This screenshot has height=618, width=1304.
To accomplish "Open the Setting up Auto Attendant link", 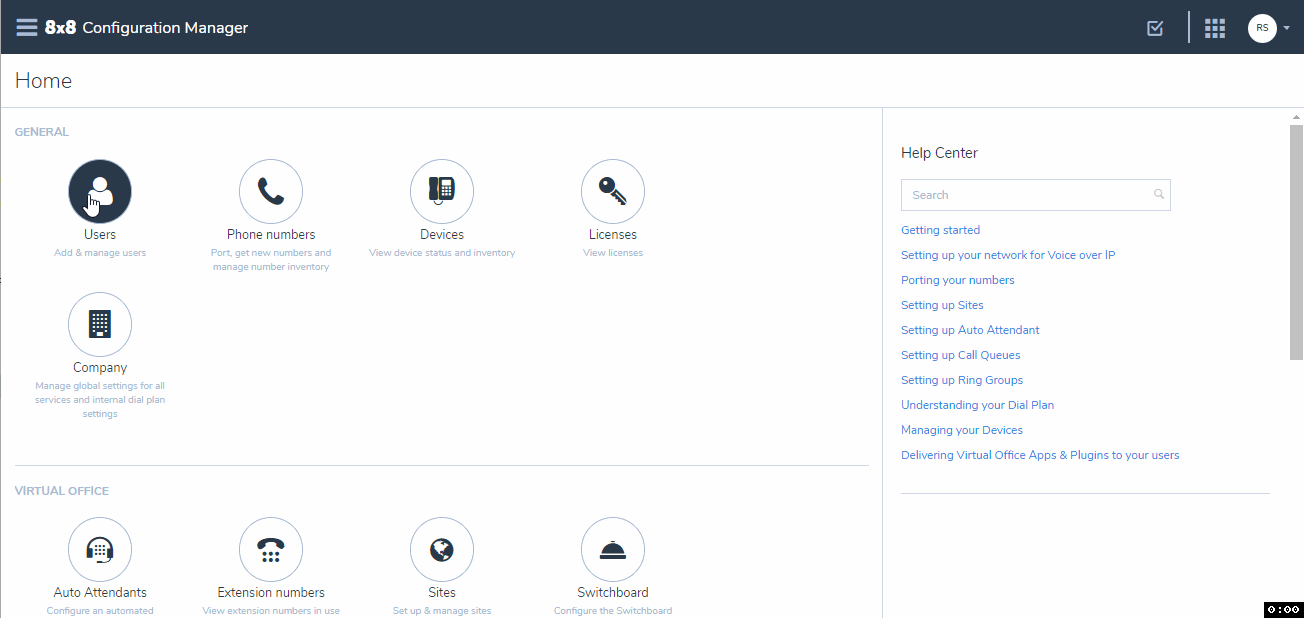I will [970, 330].
